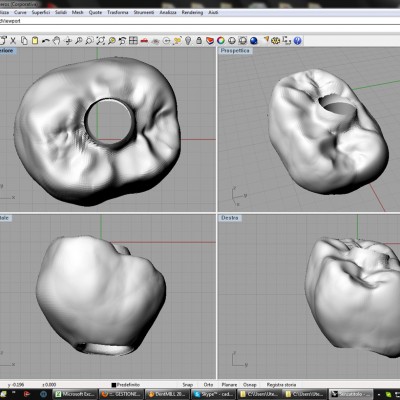Click the Cut scissors icon
The width and height of the screenshot is (400, 400).
[13, 41]
